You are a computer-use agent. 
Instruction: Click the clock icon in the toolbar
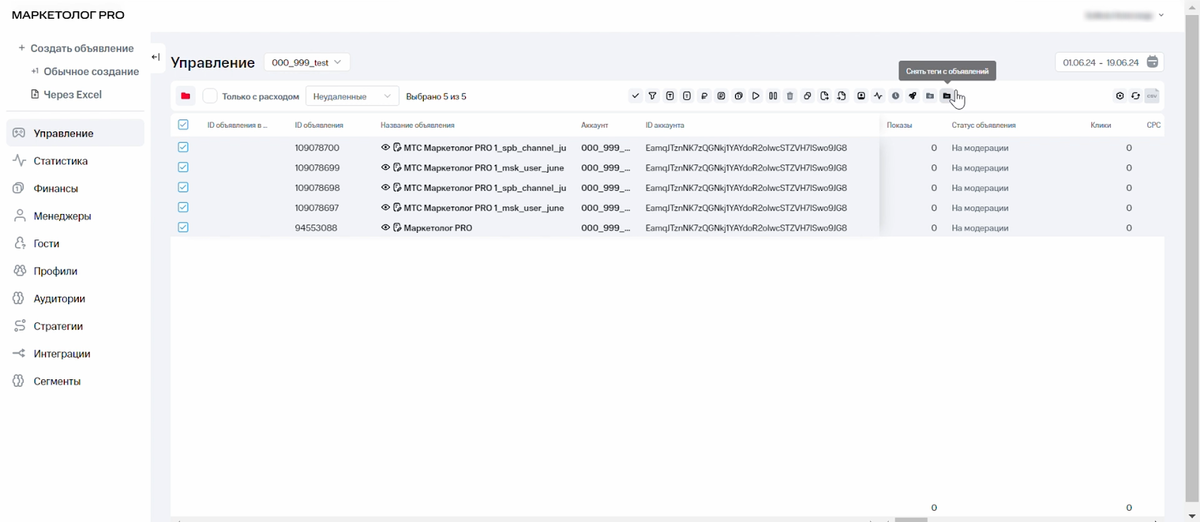[895, 96]
